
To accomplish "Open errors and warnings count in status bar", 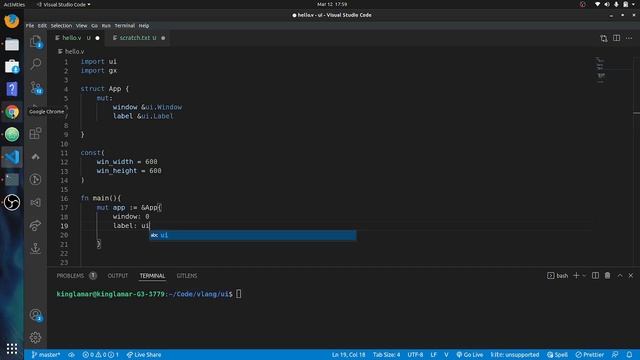I will [100, 355].
